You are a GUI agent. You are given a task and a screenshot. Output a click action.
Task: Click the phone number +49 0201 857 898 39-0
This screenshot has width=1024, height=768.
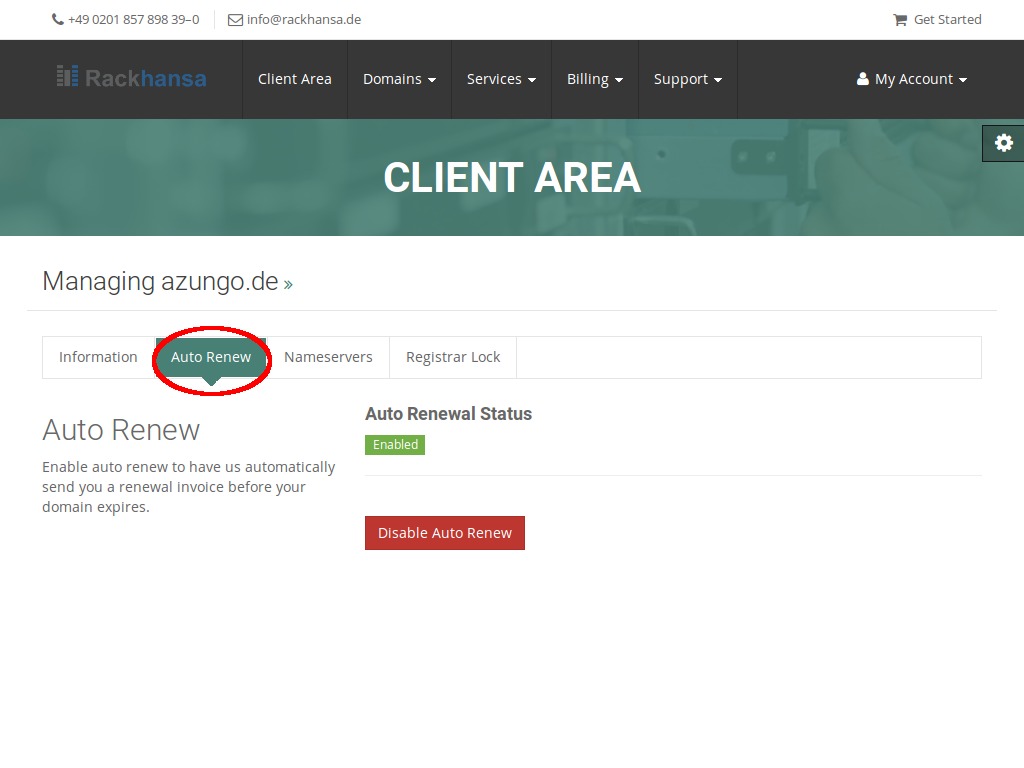(x=134, y=20)
